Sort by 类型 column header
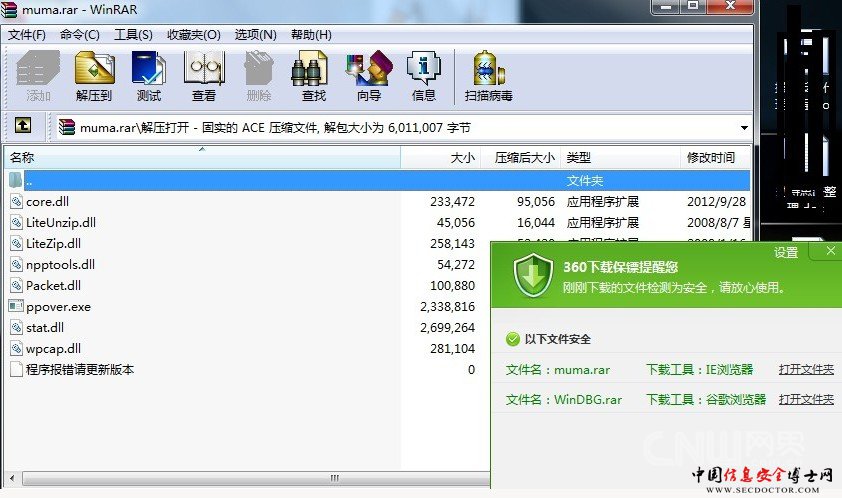The image size is (842, 498). tap(620, 157)
